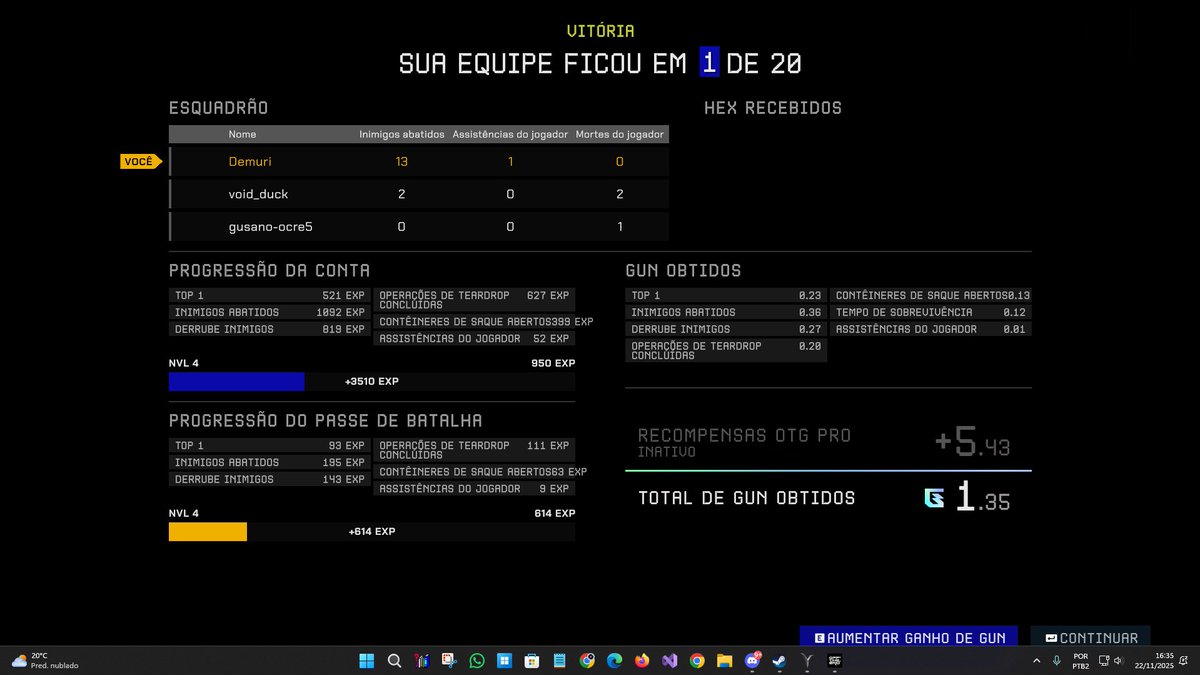This screenshot has width=1200, height=675.
Task: Open the network tray icon
Action: click(1103, 660)
